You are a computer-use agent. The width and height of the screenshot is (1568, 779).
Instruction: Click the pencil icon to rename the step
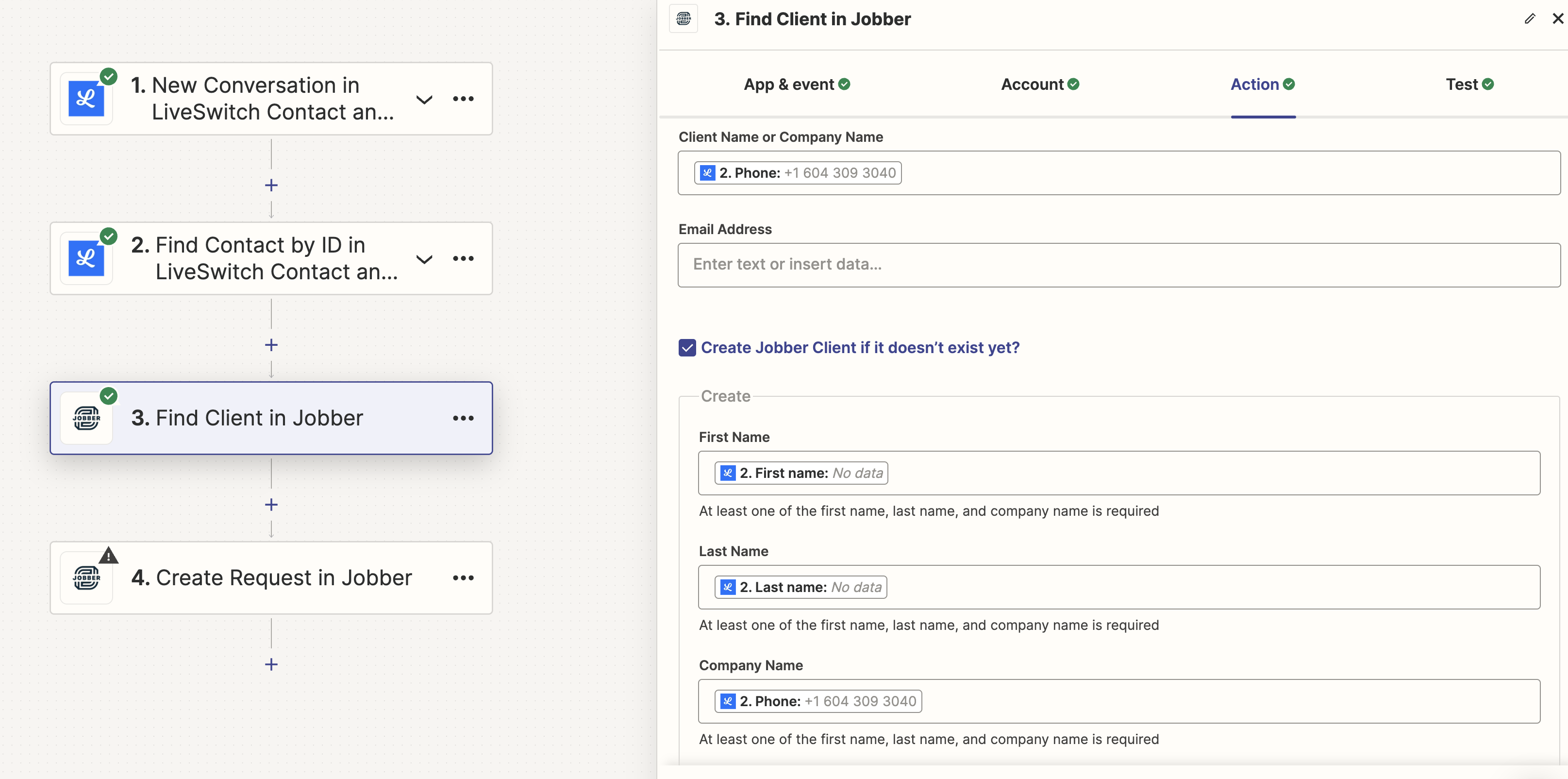coord(1530,19)
